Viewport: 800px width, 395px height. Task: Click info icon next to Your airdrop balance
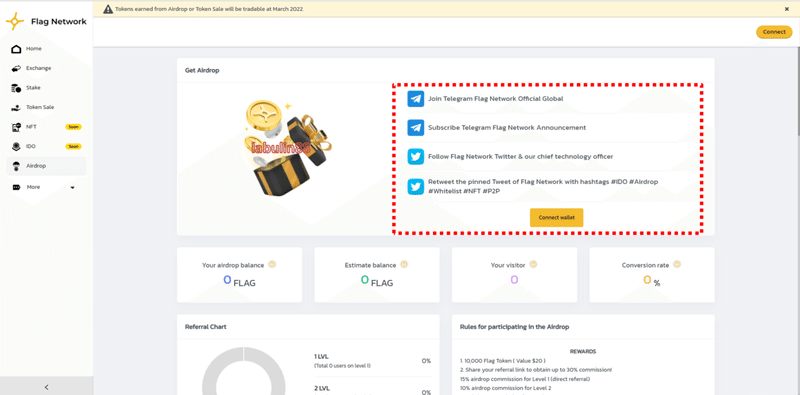tap(272, 264)
